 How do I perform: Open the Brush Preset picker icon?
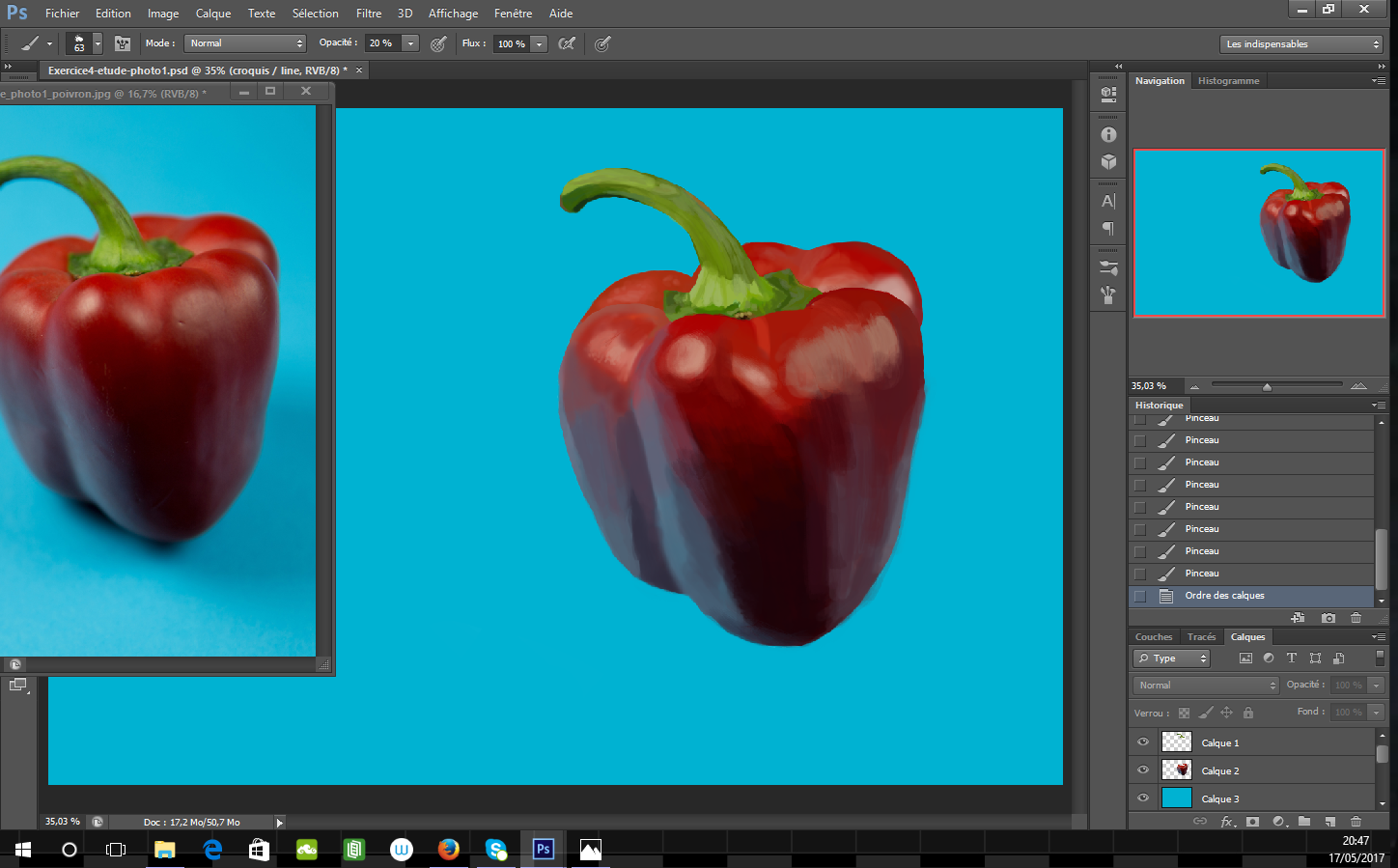82,43
